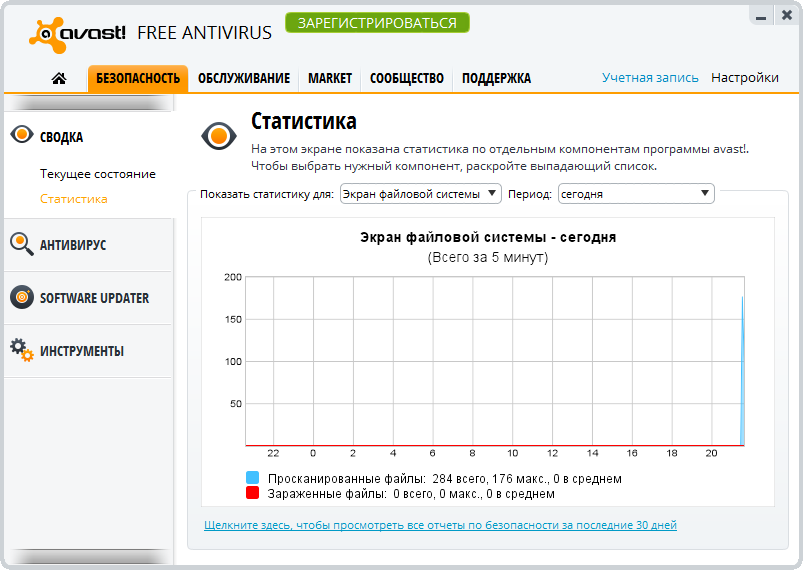Open Антивирус magnifier icon
The height and width of the screenshot is (570, 803).
click(x=22, y=244)
